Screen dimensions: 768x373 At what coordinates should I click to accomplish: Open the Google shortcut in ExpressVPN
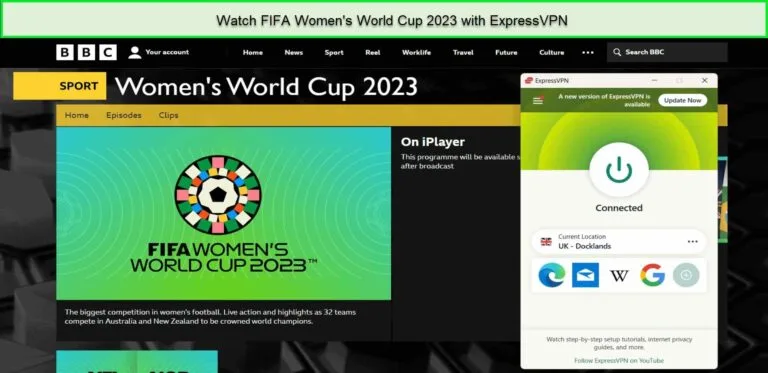652,275
